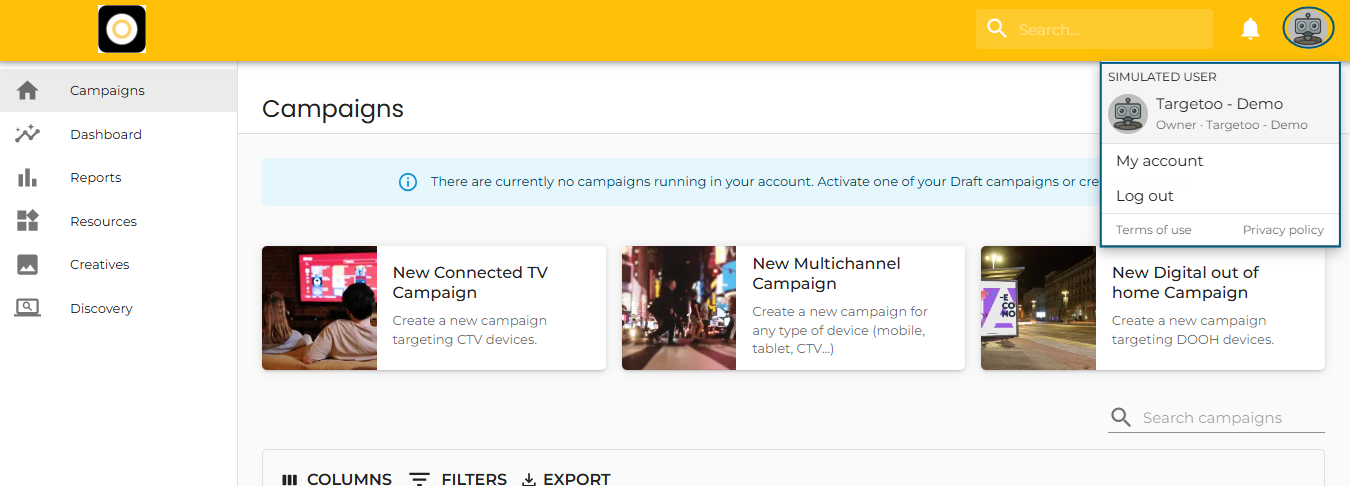This screenshot has width=1350, height=486.
Task: Open the Resources widgets icon
Action: (28, 221)
